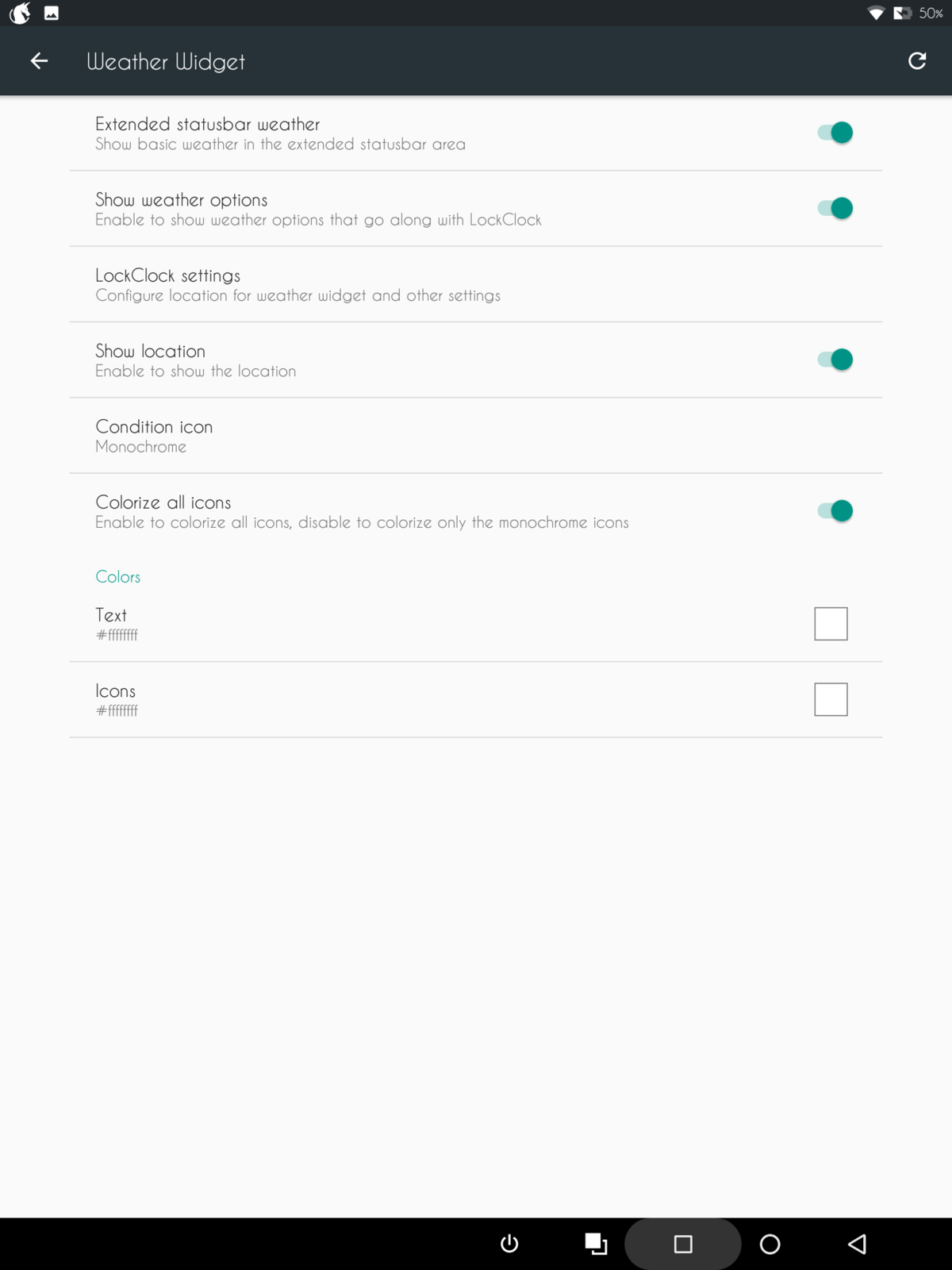The width and height of the screenshot is (952, 1270).
Task: Open recent apps with the square button
Action: (x=683, y=1243)
